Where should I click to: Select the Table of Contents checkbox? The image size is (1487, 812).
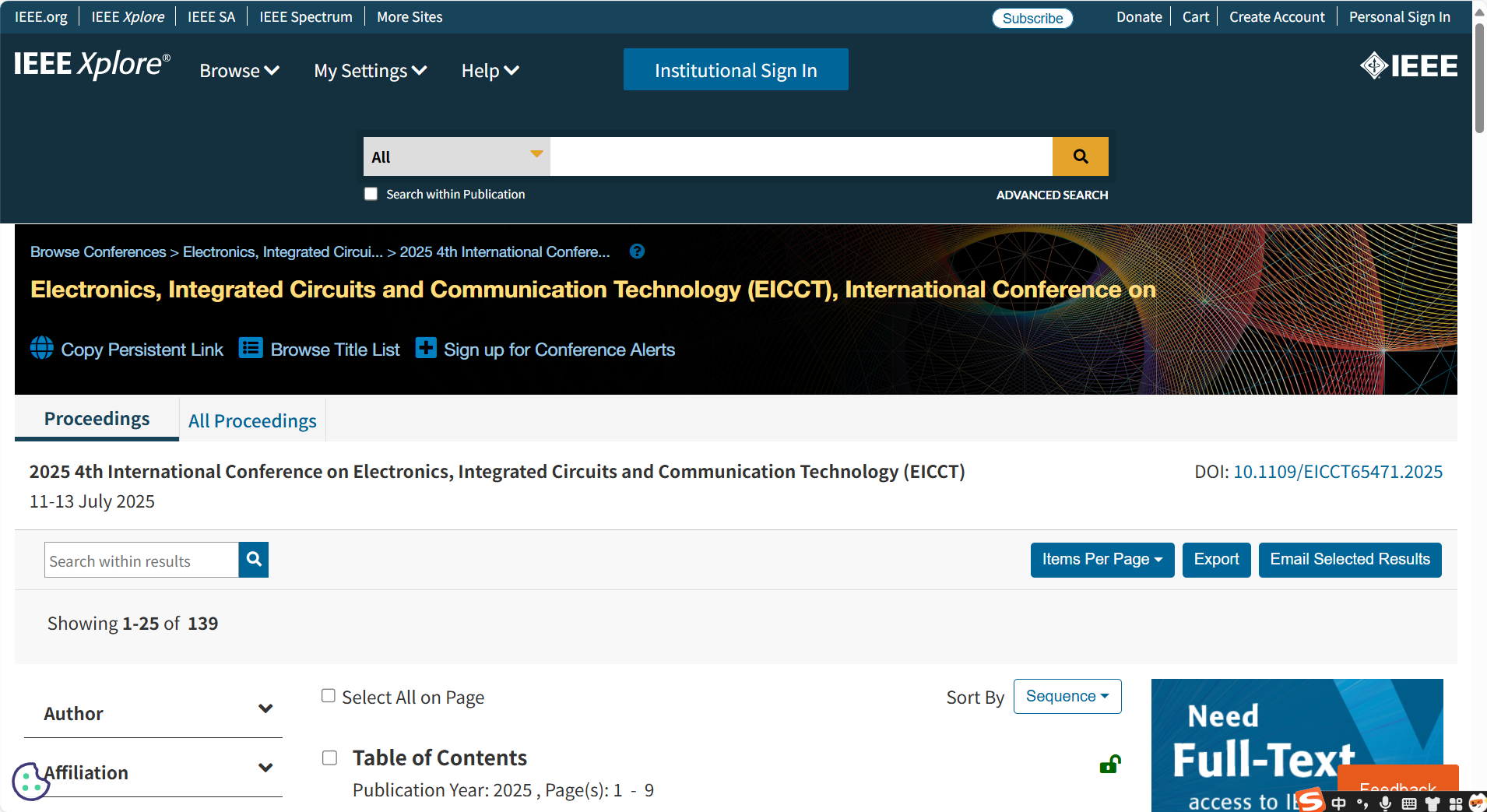tap(330, 758)
